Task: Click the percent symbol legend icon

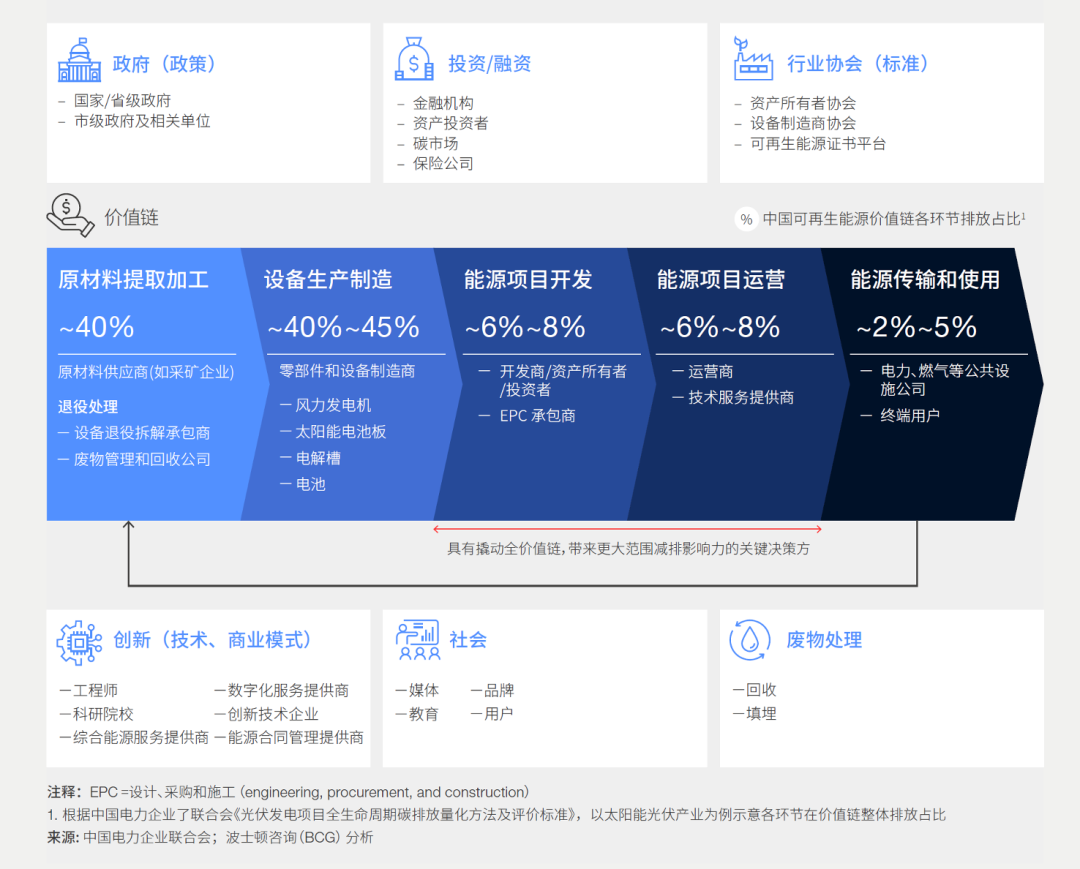Action: point(746,219)
